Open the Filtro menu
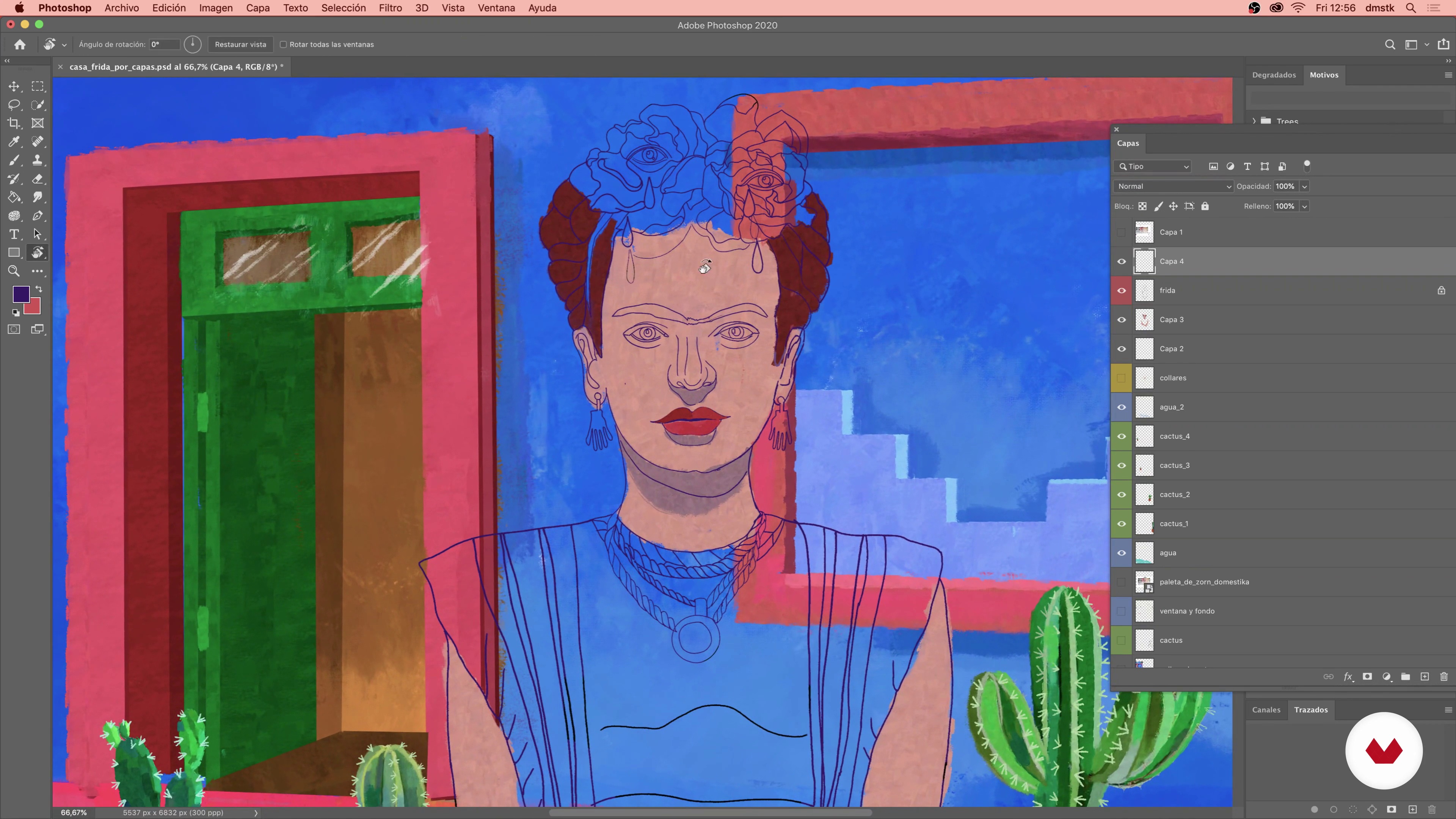The height and width of the screenshot is (819, 1456). pyautogui.click(x=390, y=8)
